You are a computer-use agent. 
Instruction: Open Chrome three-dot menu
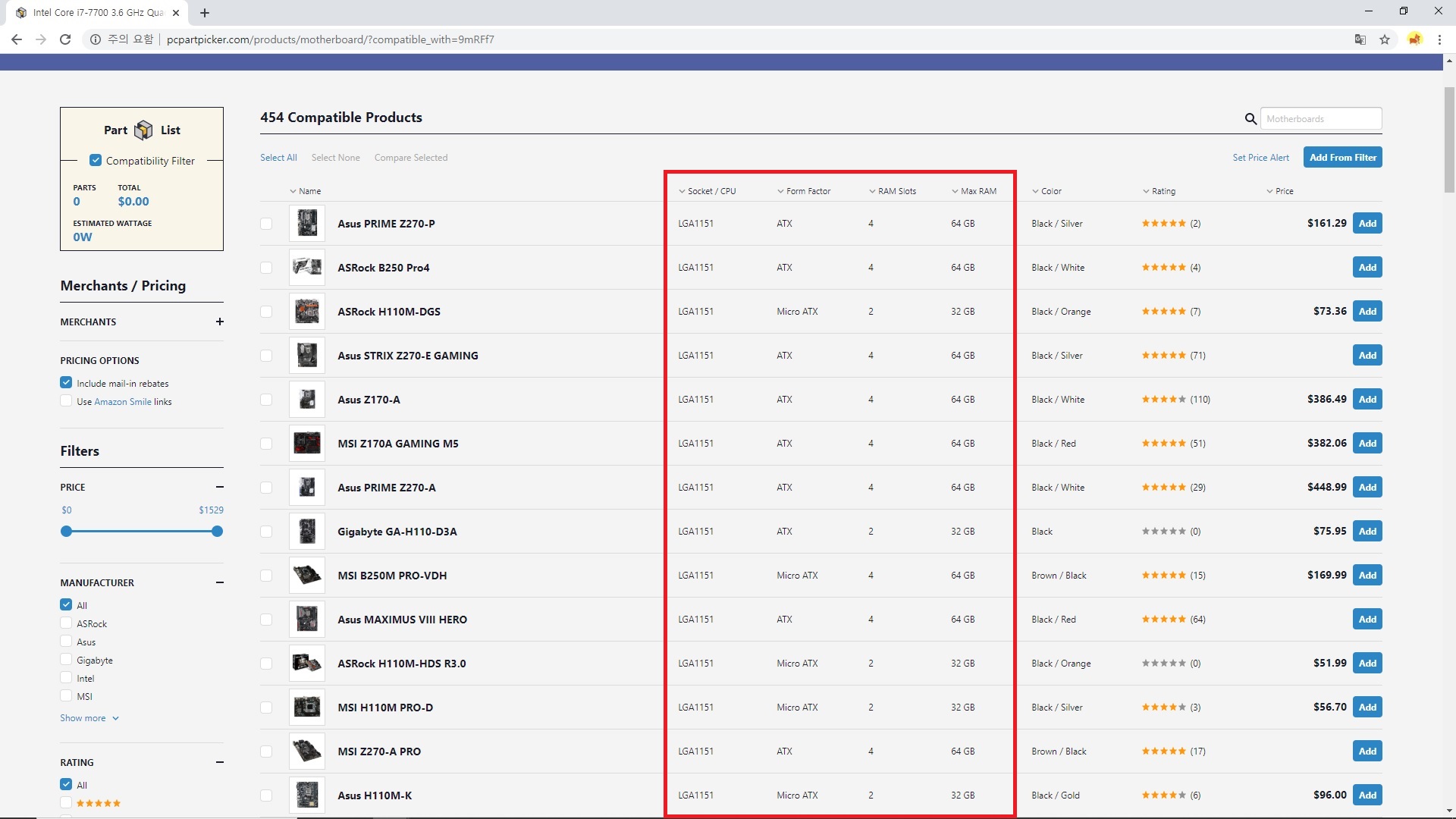(x=1439, y=39)
